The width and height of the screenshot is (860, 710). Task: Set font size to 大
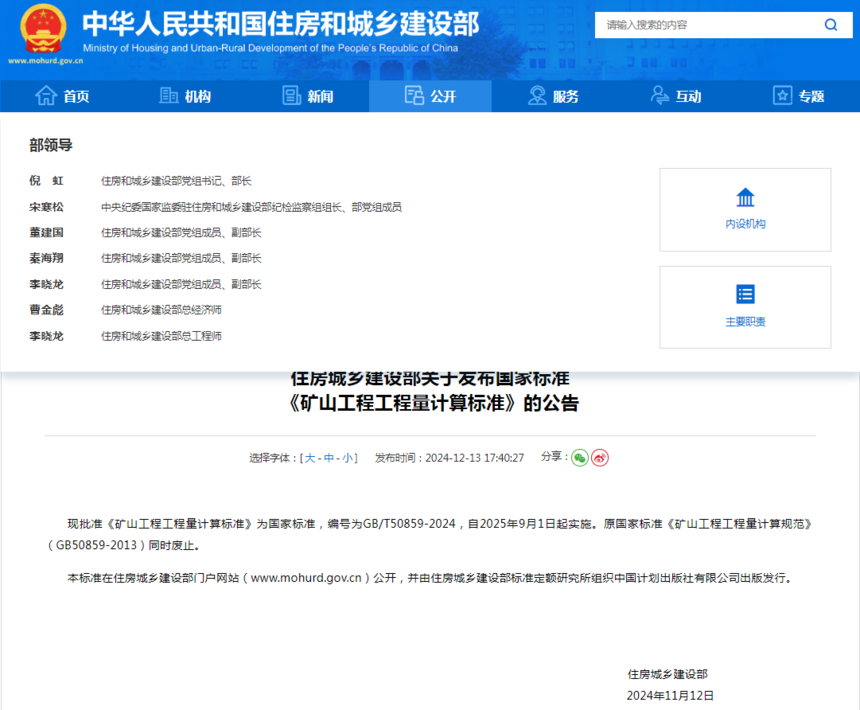coord(310,458)
